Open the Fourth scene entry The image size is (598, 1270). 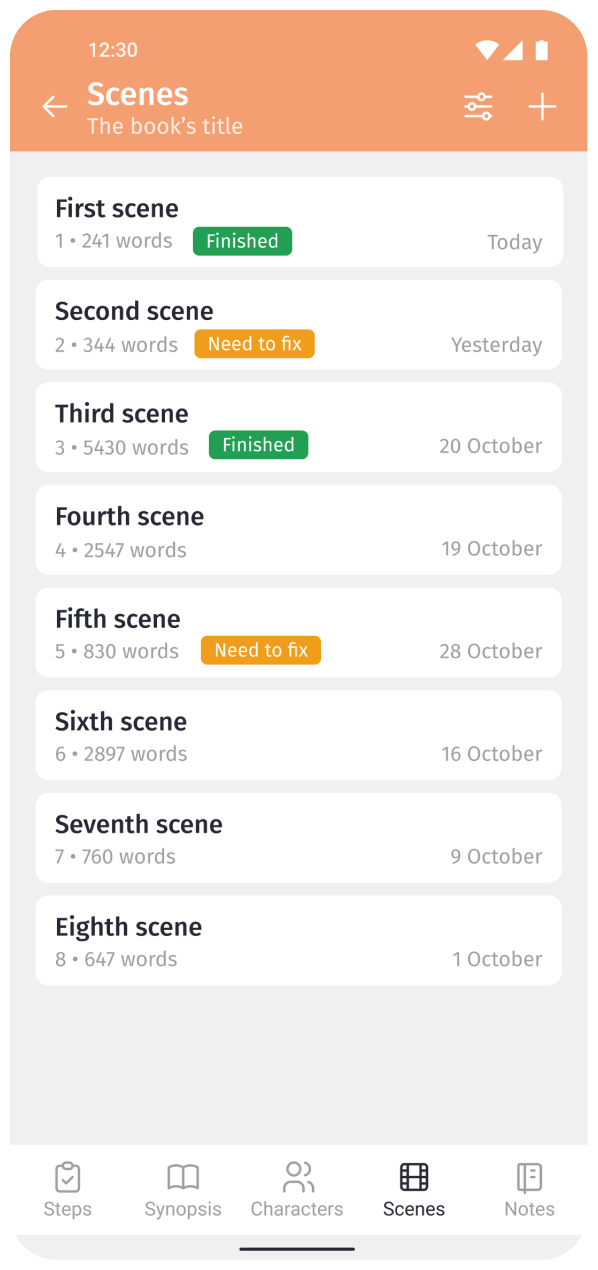[x=299, y=530]
